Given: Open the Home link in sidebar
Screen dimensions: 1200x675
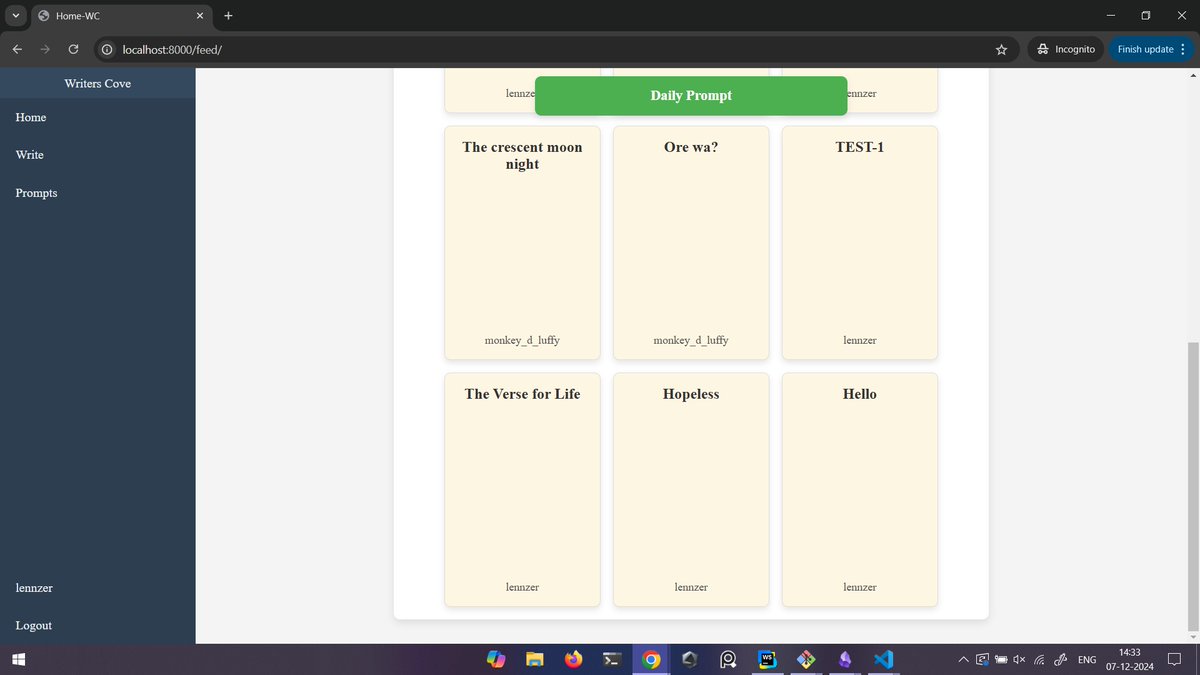Looking at the screenshot, I should pos(31,117).
